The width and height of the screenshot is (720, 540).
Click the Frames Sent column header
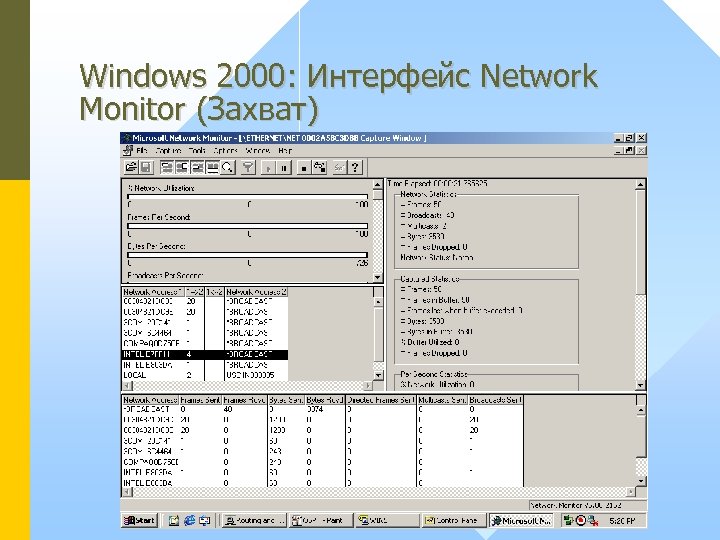click(200, 400)
